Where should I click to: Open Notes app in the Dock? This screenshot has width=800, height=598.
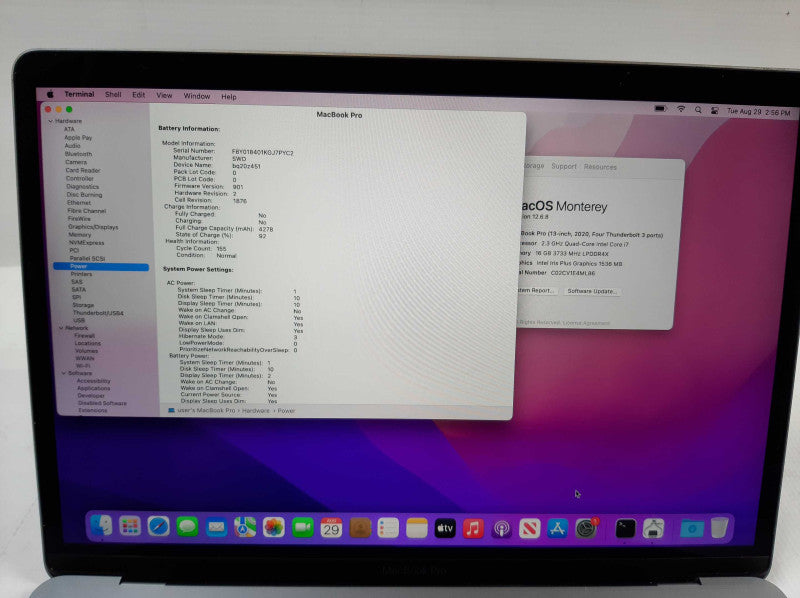[x=416, y=528]
